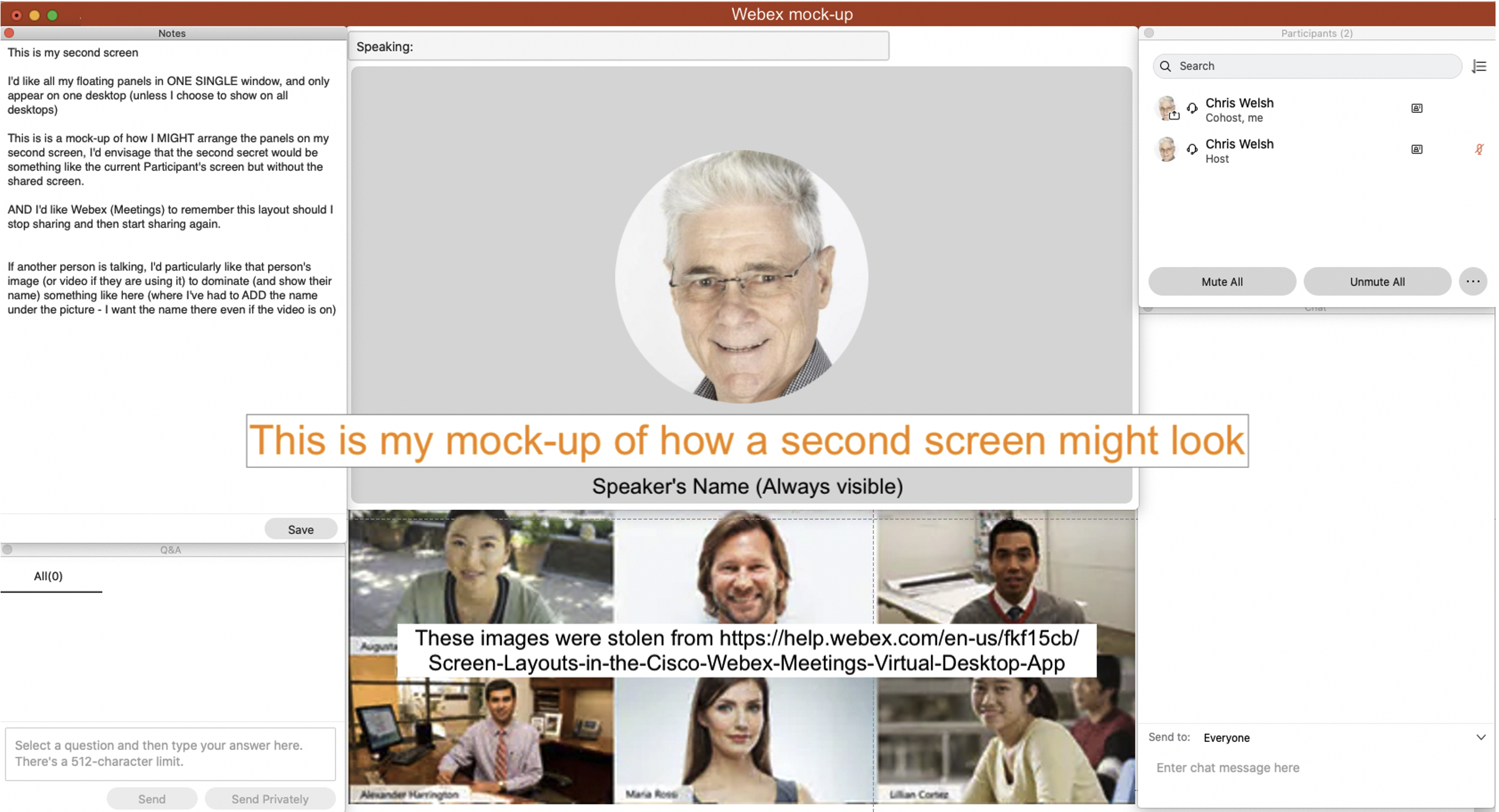Click the search magnifier icon in Participants
Viewport: 1499px width, 812px height.
coord(1165,67)
